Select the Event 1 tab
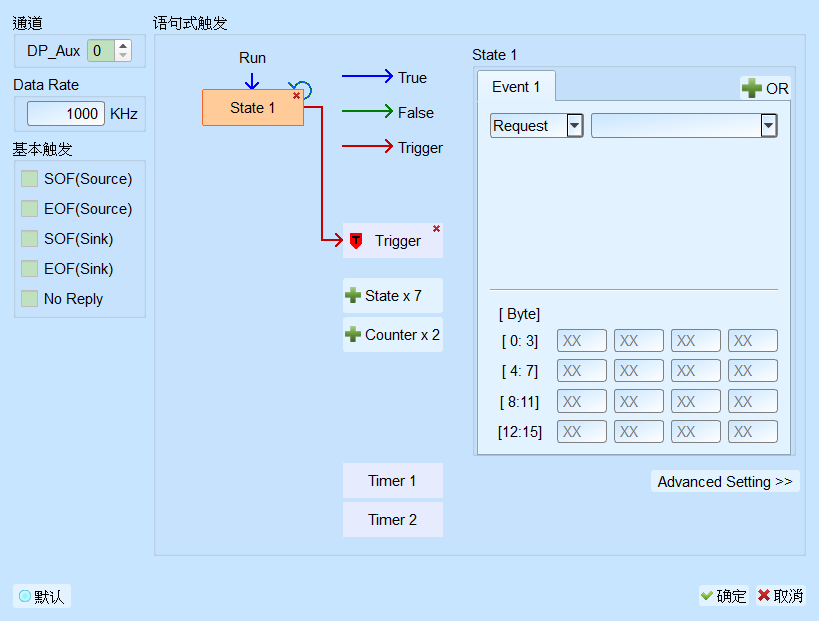Screen dimensions: 819x621 [x=516, y=87]
